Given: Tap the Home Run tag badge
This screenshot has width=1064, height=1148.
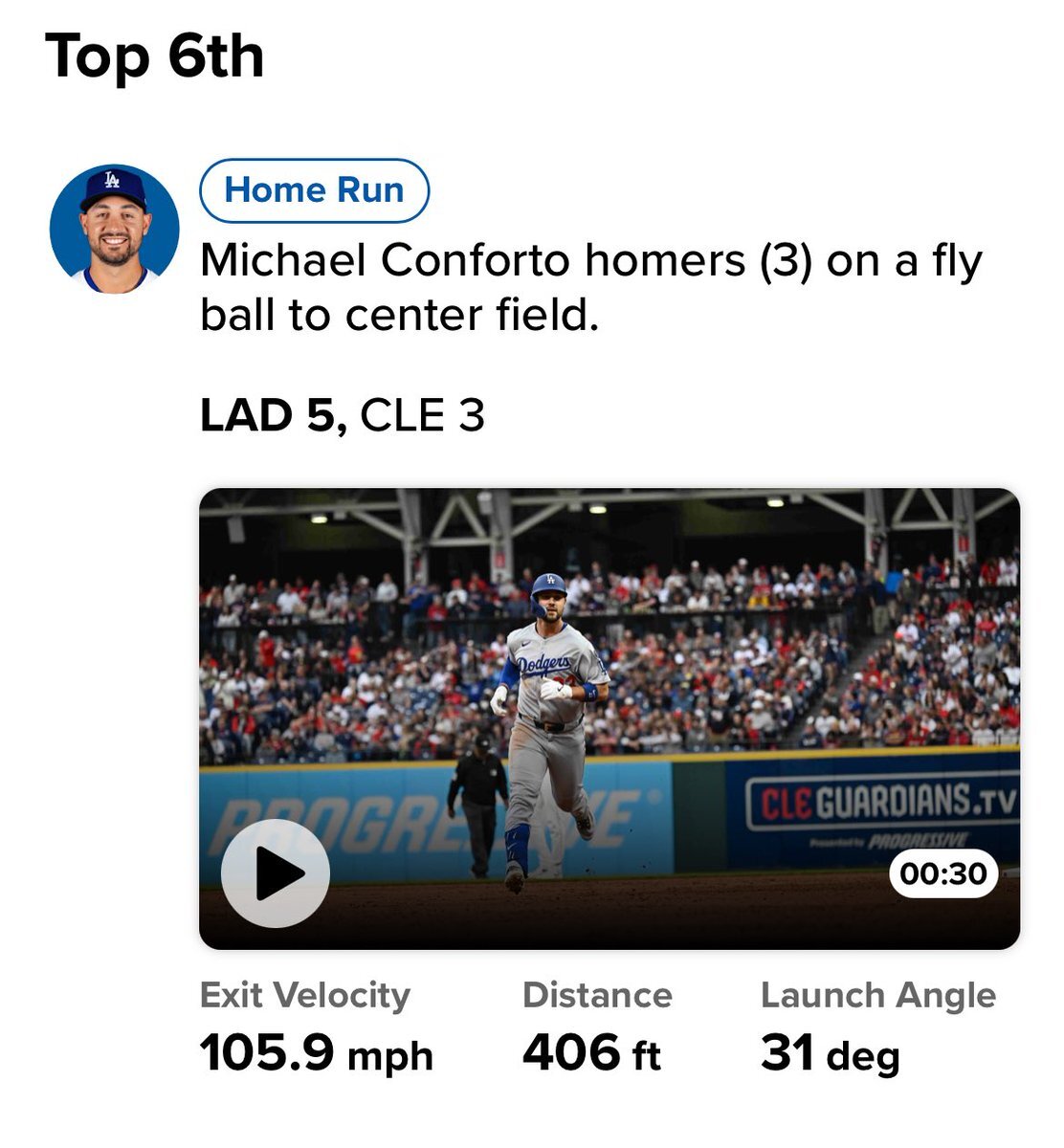Looking at the screenshot, I should (314, 190).
